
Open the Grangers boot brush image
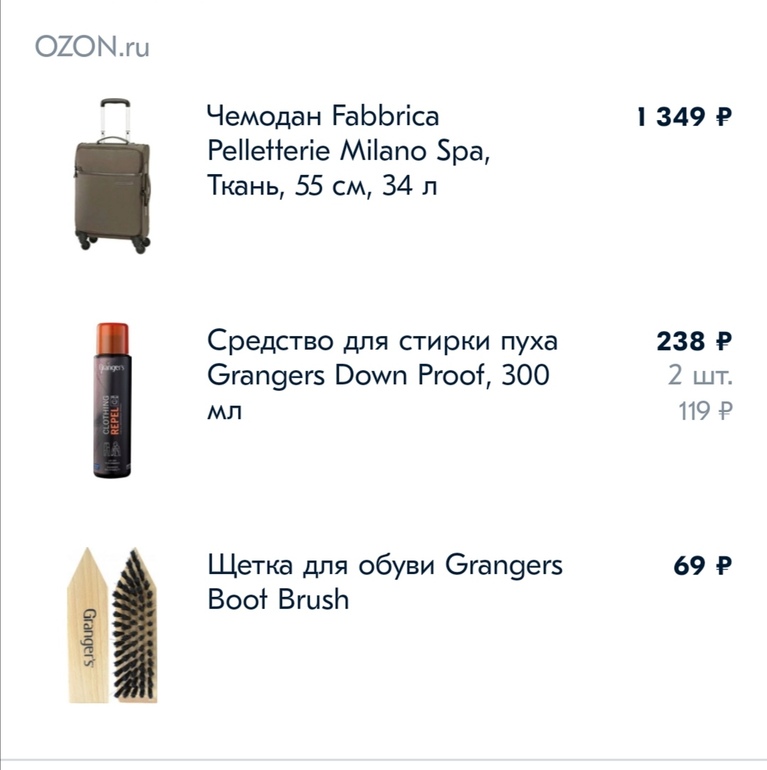[112, 625]
